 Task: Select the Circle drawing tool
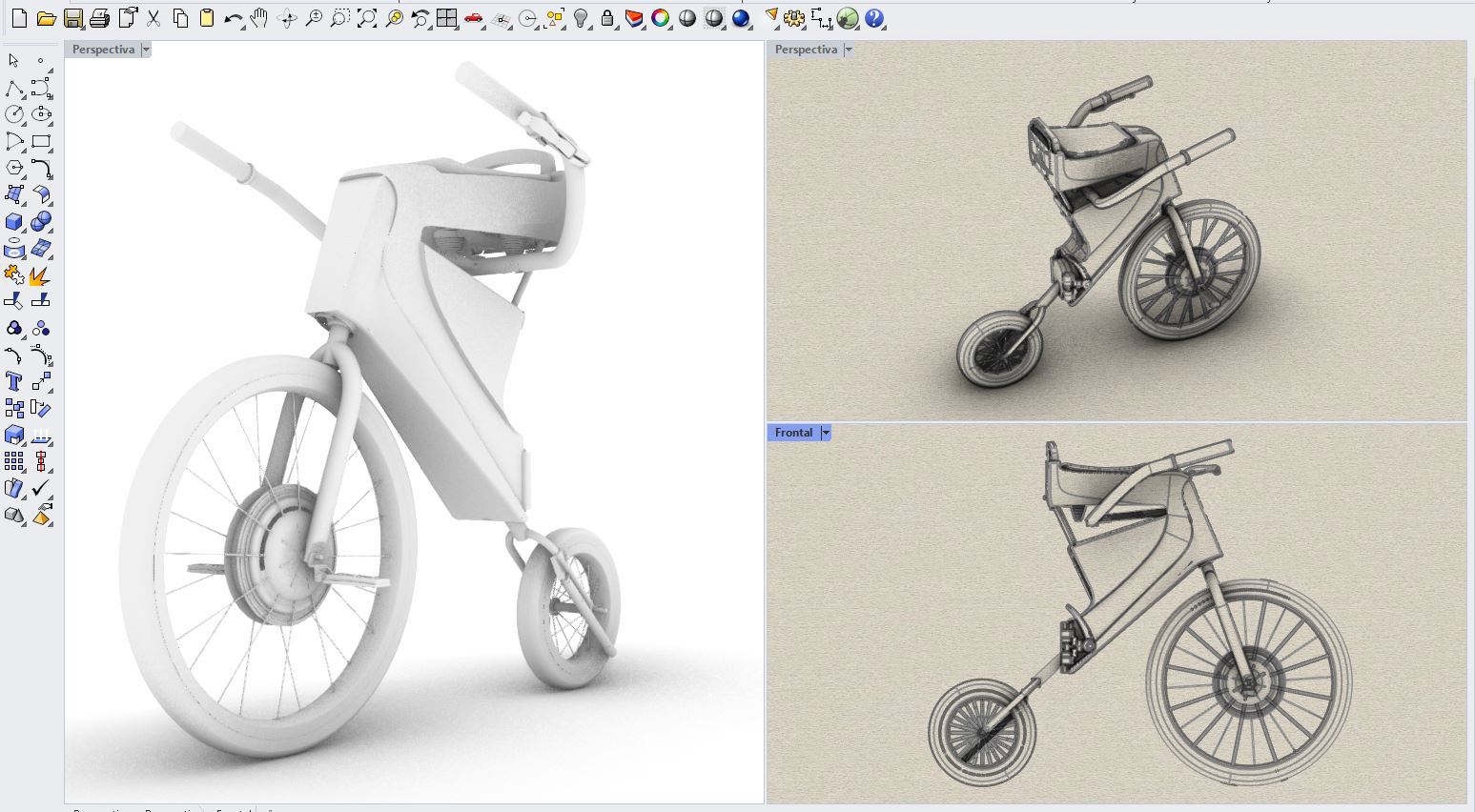[x=14, y=114]
